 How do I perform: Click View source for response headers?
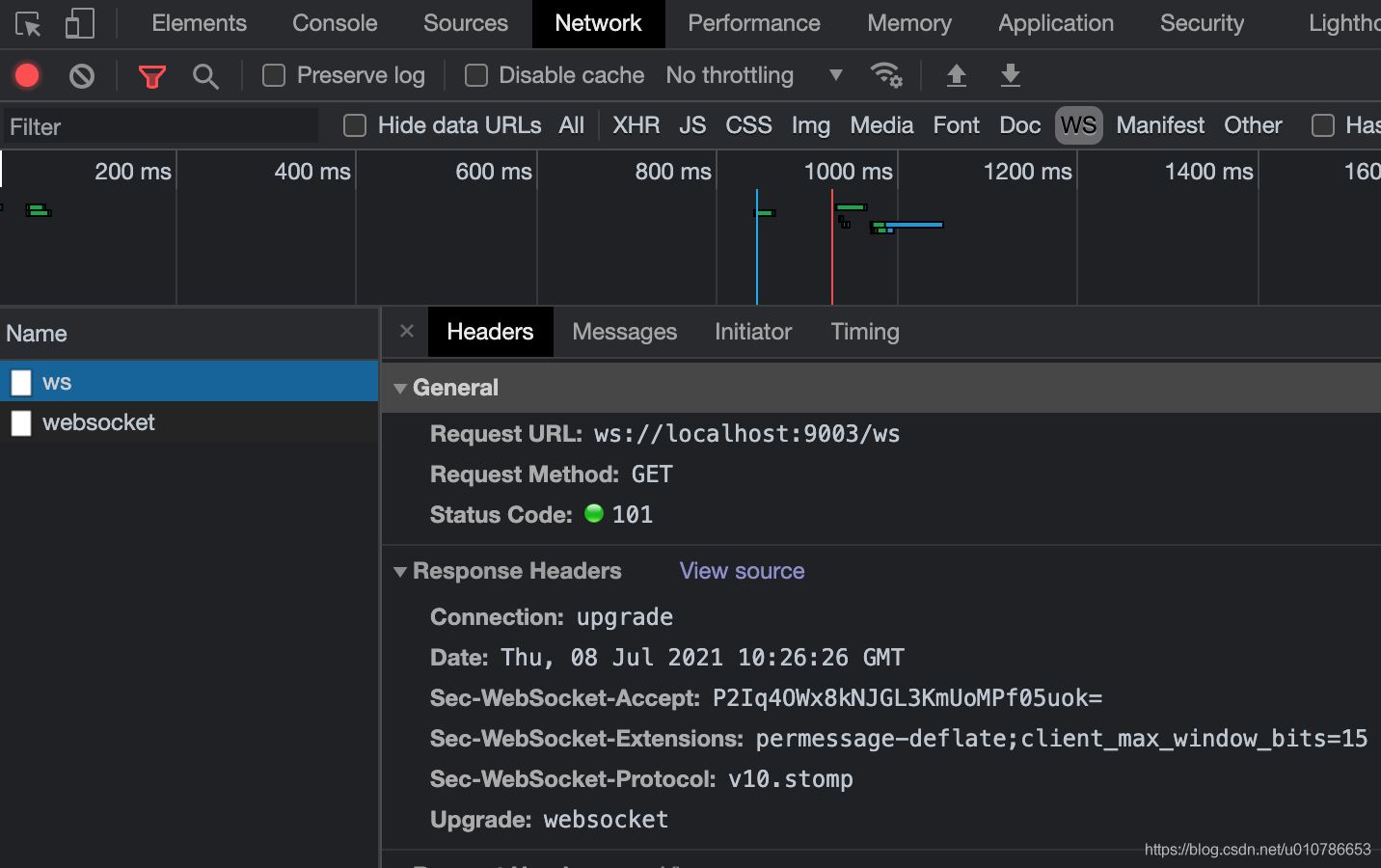pos(742,571)
